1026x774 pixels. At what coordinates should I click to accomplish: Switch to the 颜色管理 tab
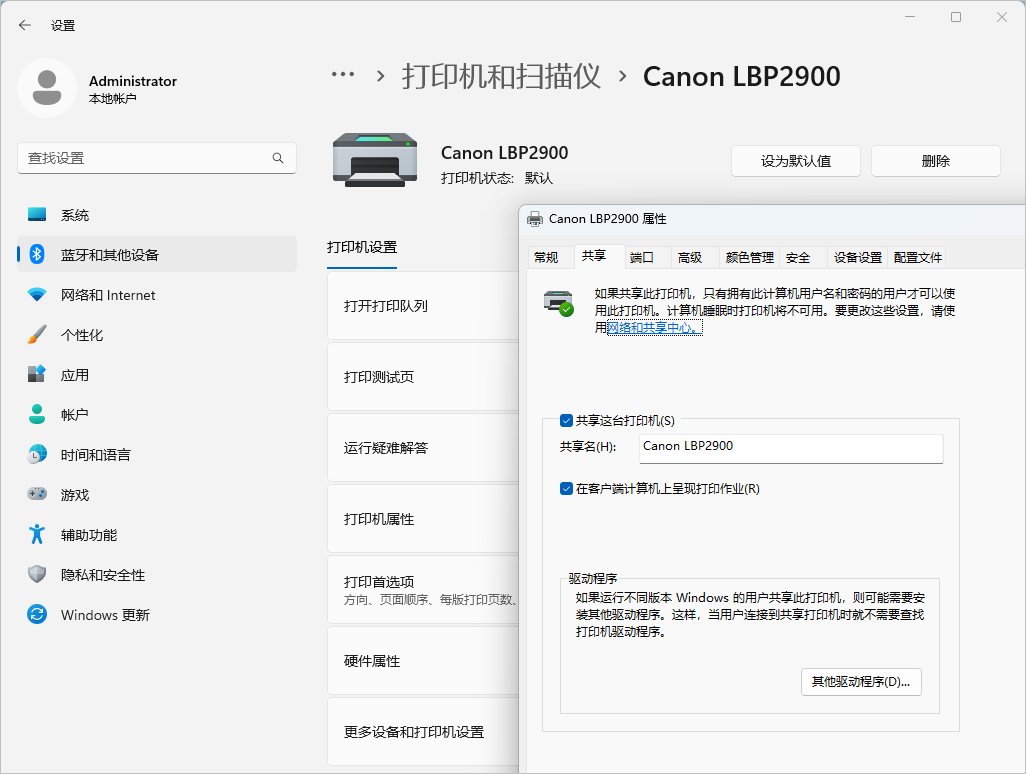coord(750,258)
